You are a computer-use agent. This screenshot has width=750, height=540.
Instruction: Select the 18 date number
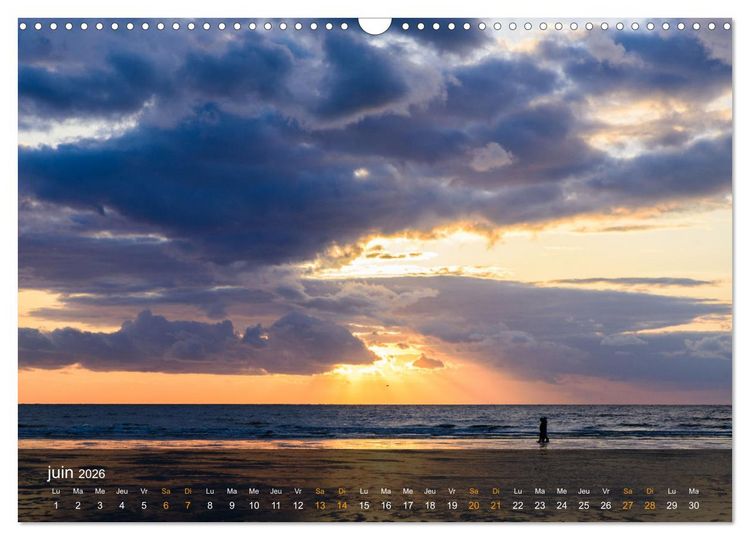(x=430, y=506)
